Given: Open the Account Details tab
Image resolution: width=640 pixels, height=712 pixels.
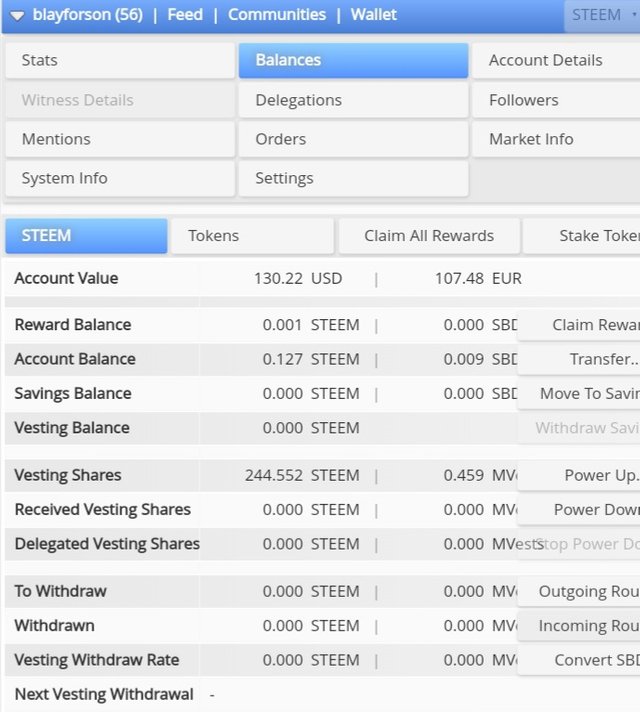Looking at the screenshot, I should (x=556, y=60).
